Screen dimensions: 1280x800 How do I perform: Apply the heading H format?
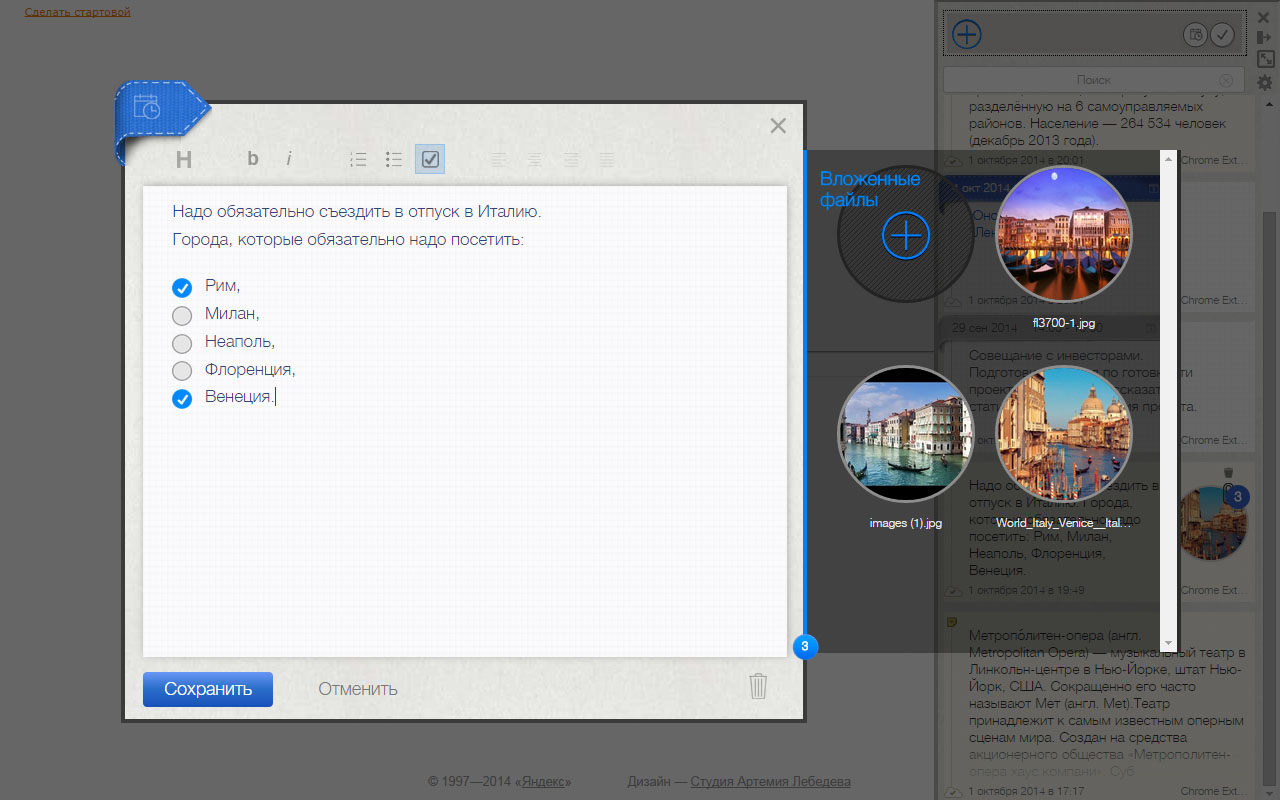click(x=183, y=159)
